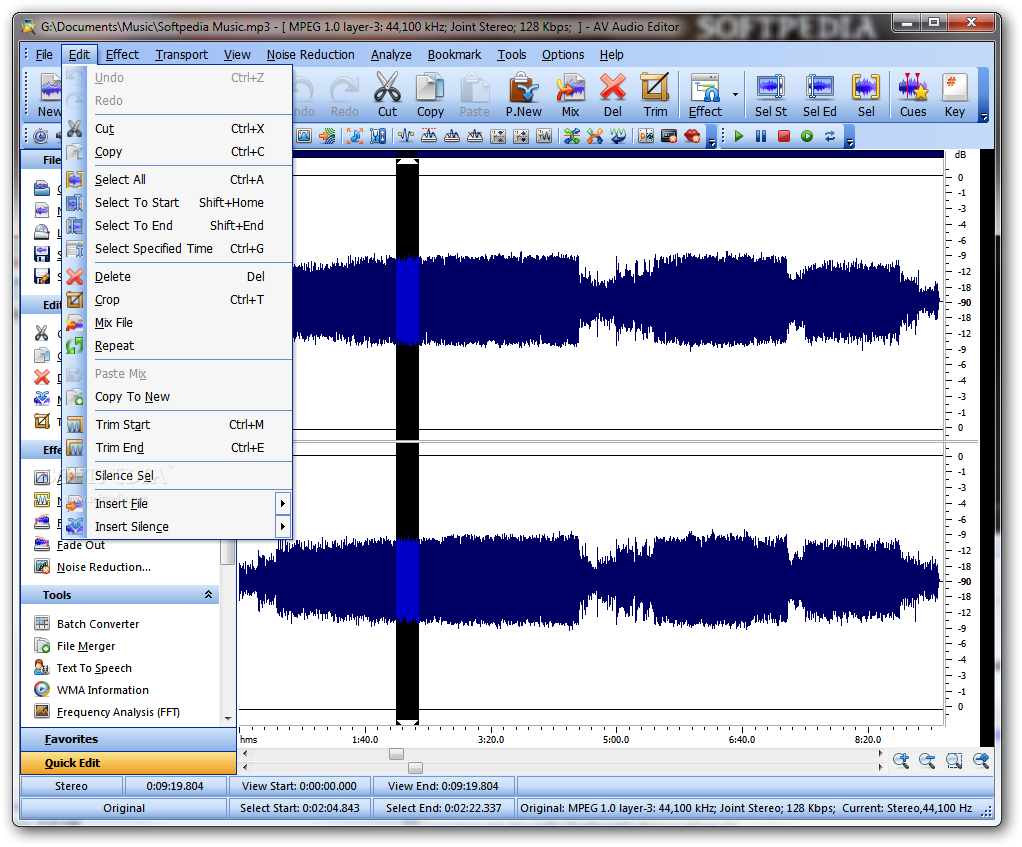Click the red lips icon in second toolbar
This screenshot has width=1022, height=847.
(x=692, y=136)
